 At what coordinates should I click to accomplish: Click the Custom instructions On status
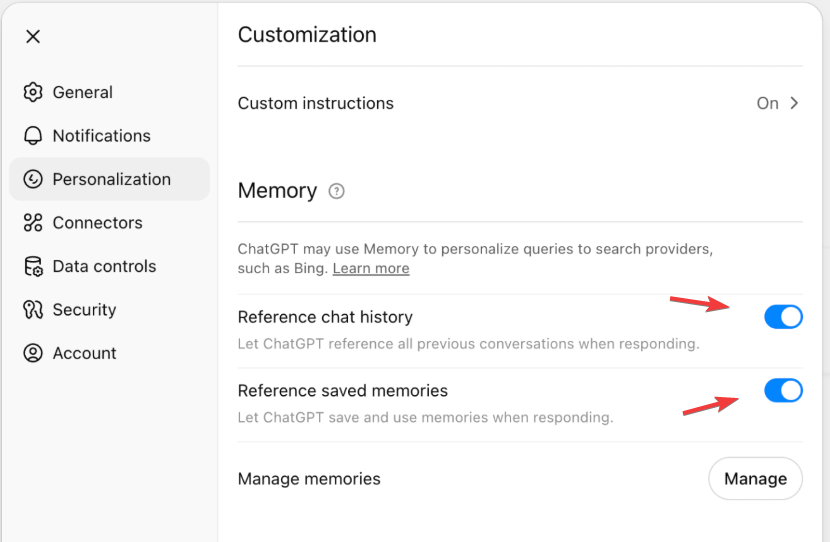point(767,103)
